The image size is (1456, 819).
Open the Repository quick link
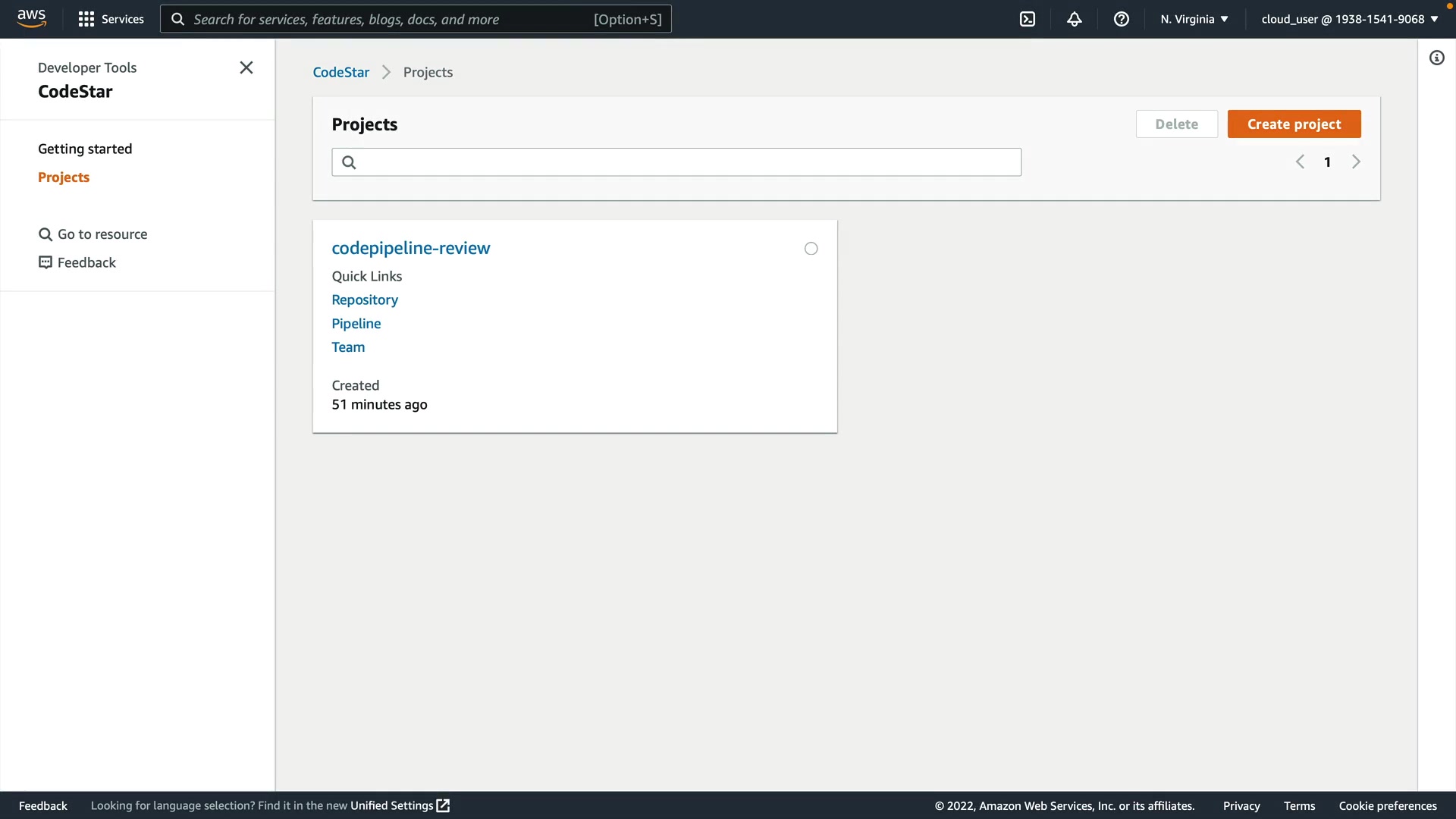point(365,300)
